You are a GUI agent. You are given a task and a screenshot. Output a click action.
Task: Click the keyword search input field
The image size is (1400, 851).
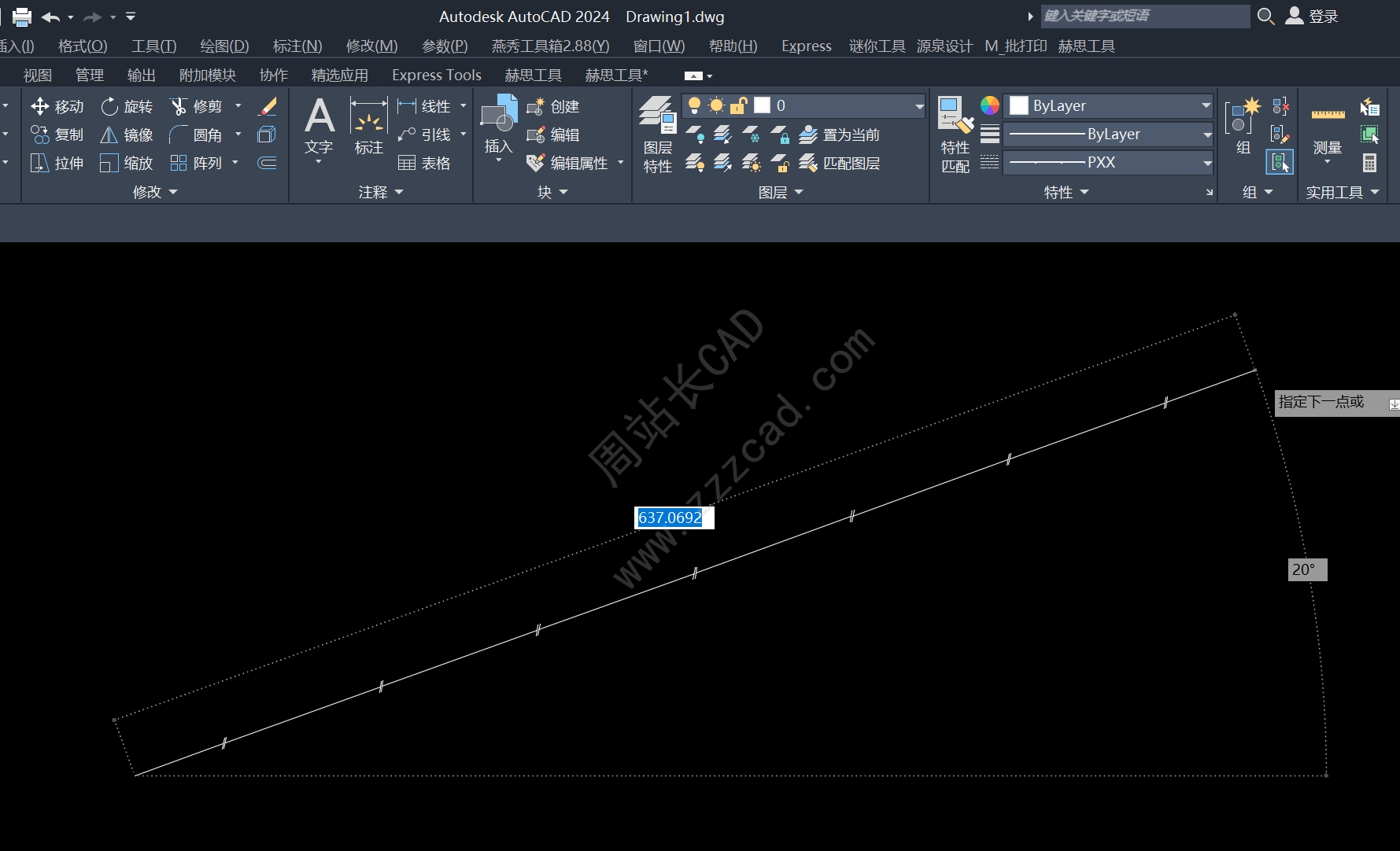point(1145,16)
